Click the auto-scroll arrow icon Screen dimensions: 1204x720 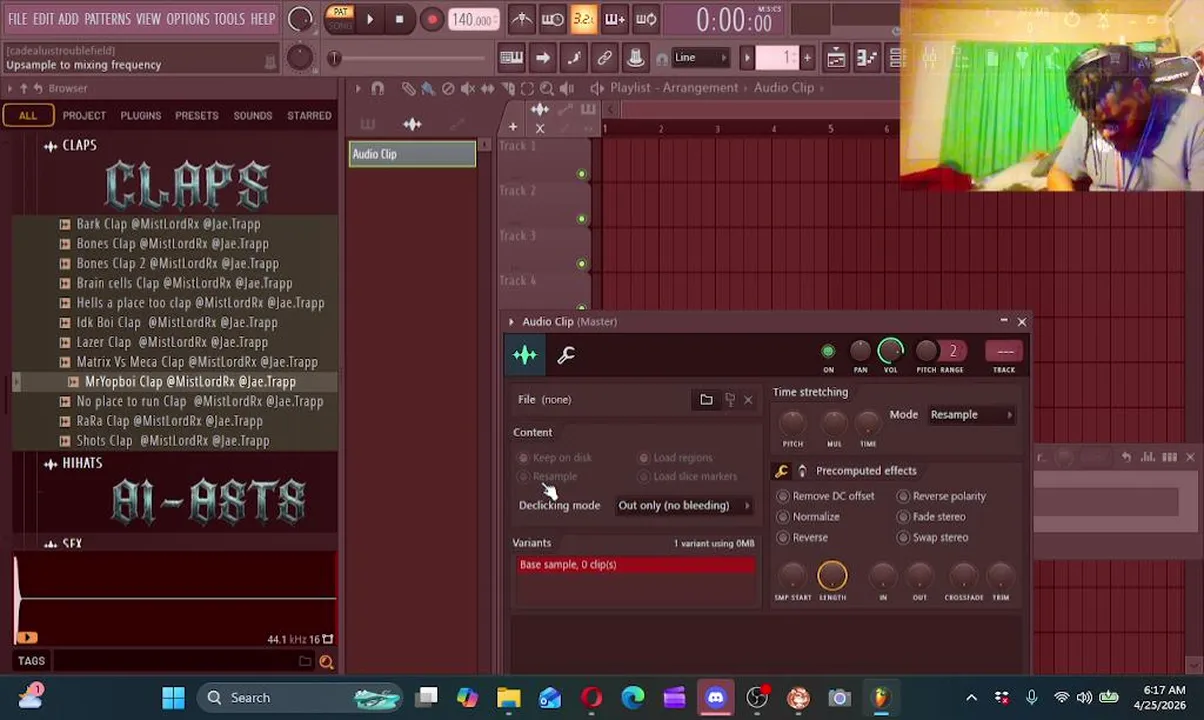pos(542,57)
